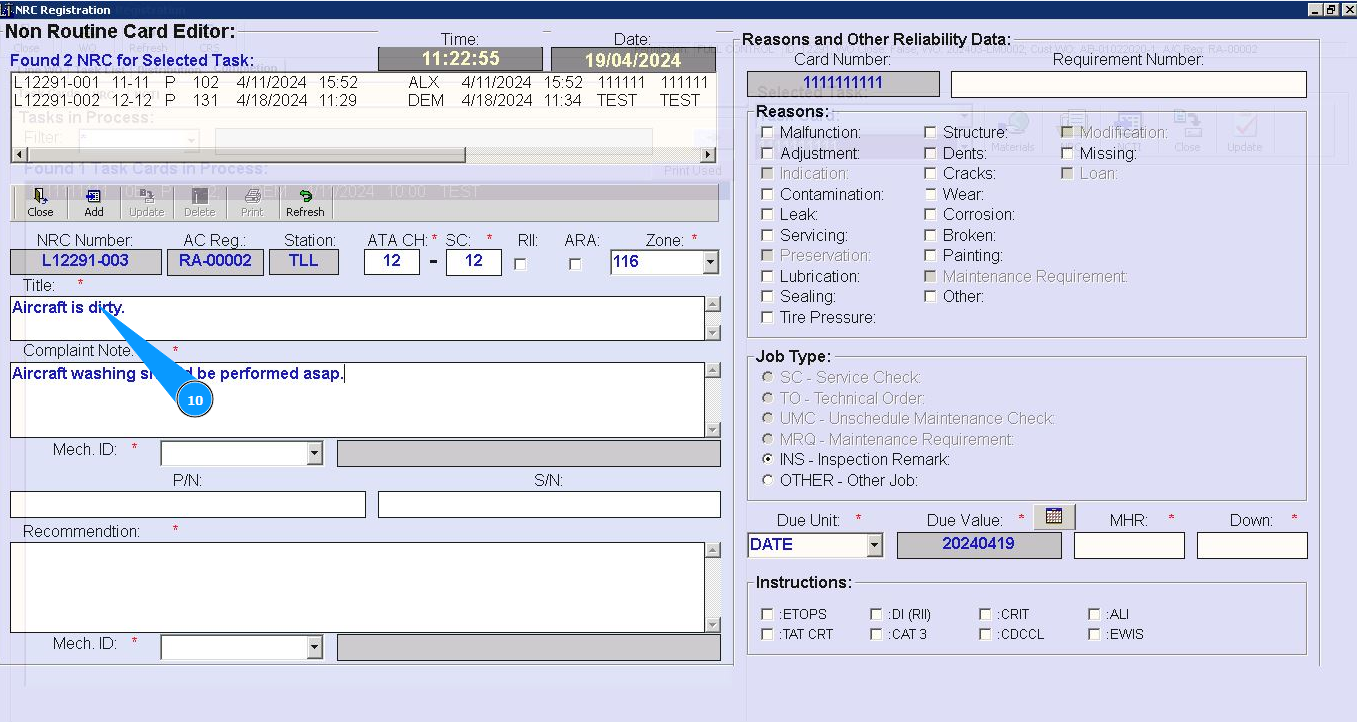
Task: Check the Lubrication reason
Action: pyautogui.click(x=767, y=276)
